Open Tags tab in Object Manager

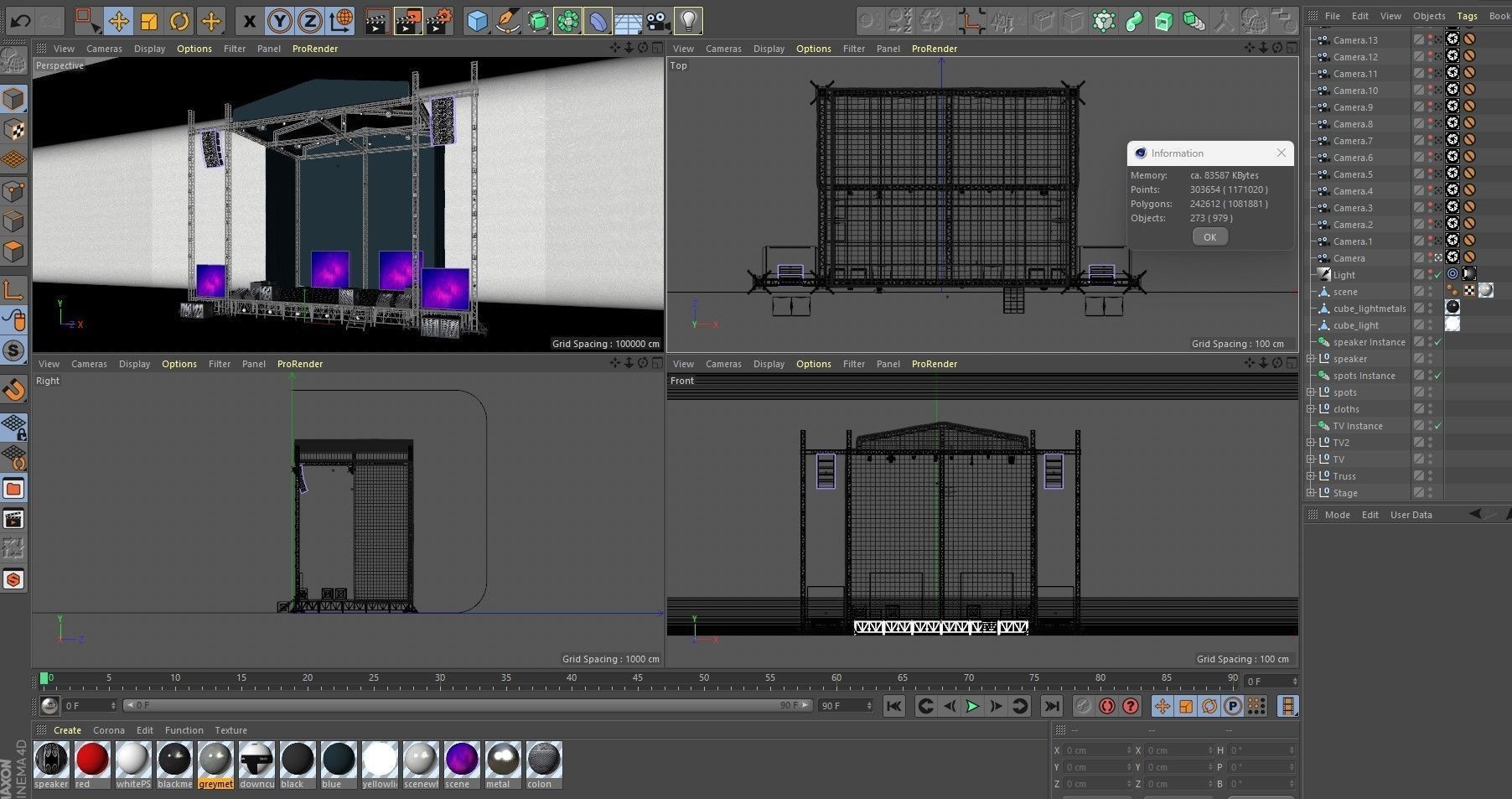[1467, 16]
